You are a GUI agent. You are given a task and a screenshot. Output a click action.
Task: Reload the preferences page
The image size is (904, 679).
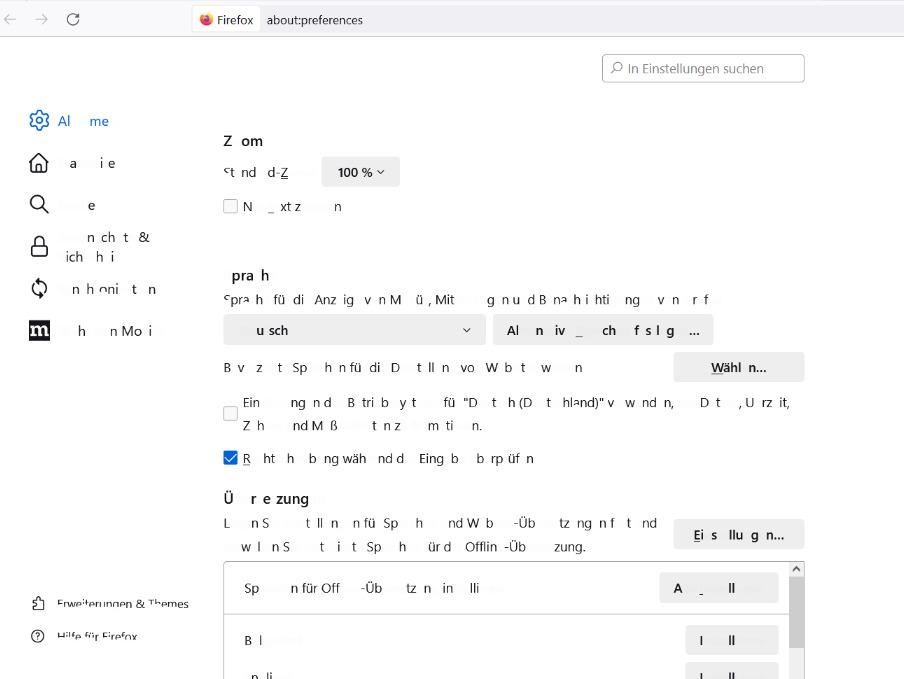[73, 20]
